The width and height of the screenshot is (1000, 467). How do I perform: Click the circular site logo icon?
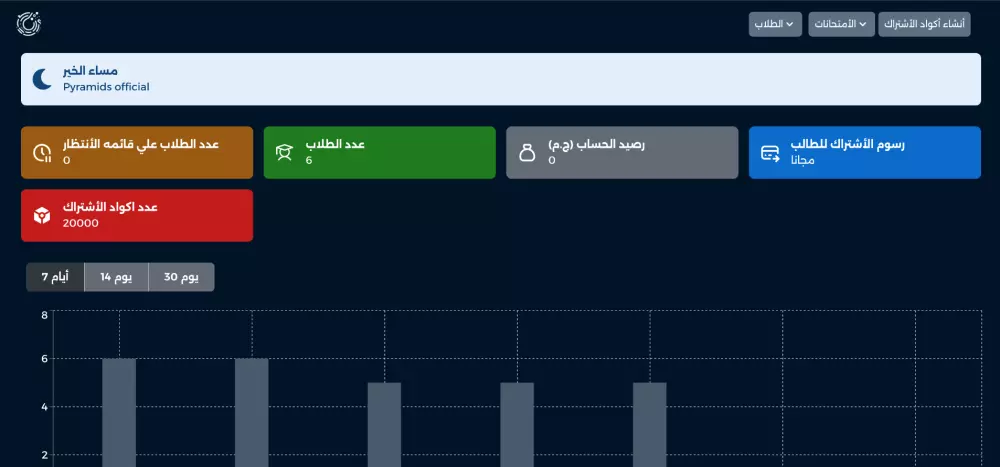29,24
